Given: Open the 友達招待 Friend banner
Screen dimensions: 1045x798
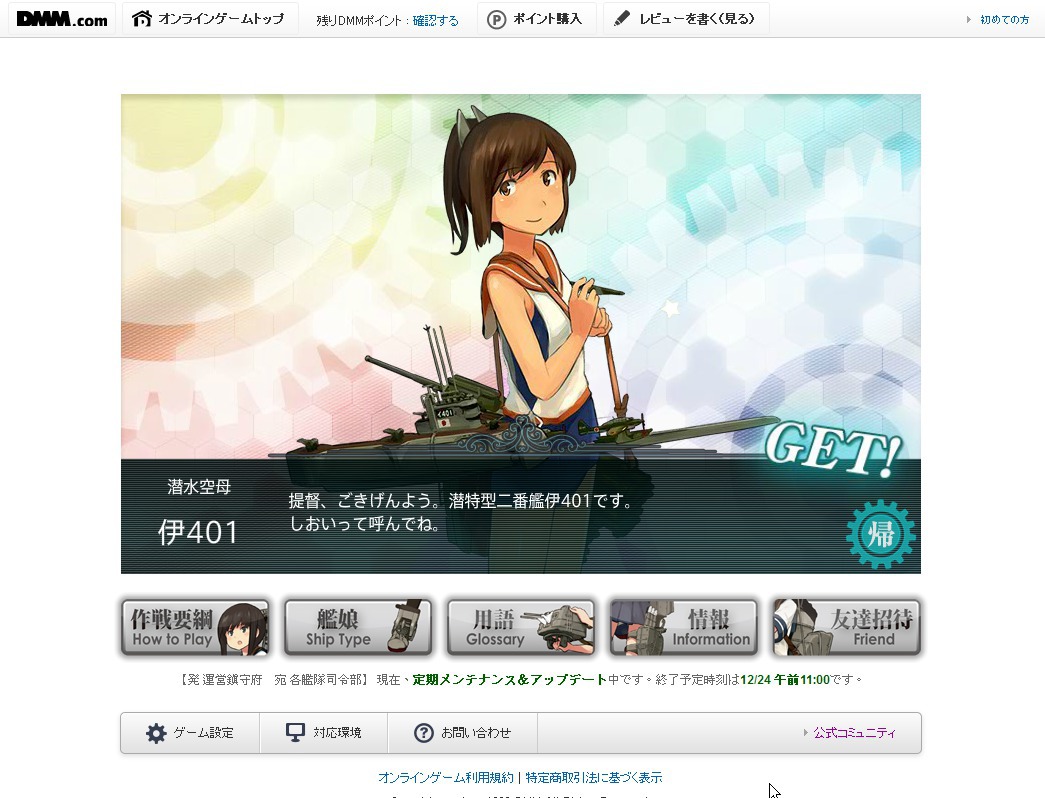Looking at the screenshot, I should (x=846, y=627).
